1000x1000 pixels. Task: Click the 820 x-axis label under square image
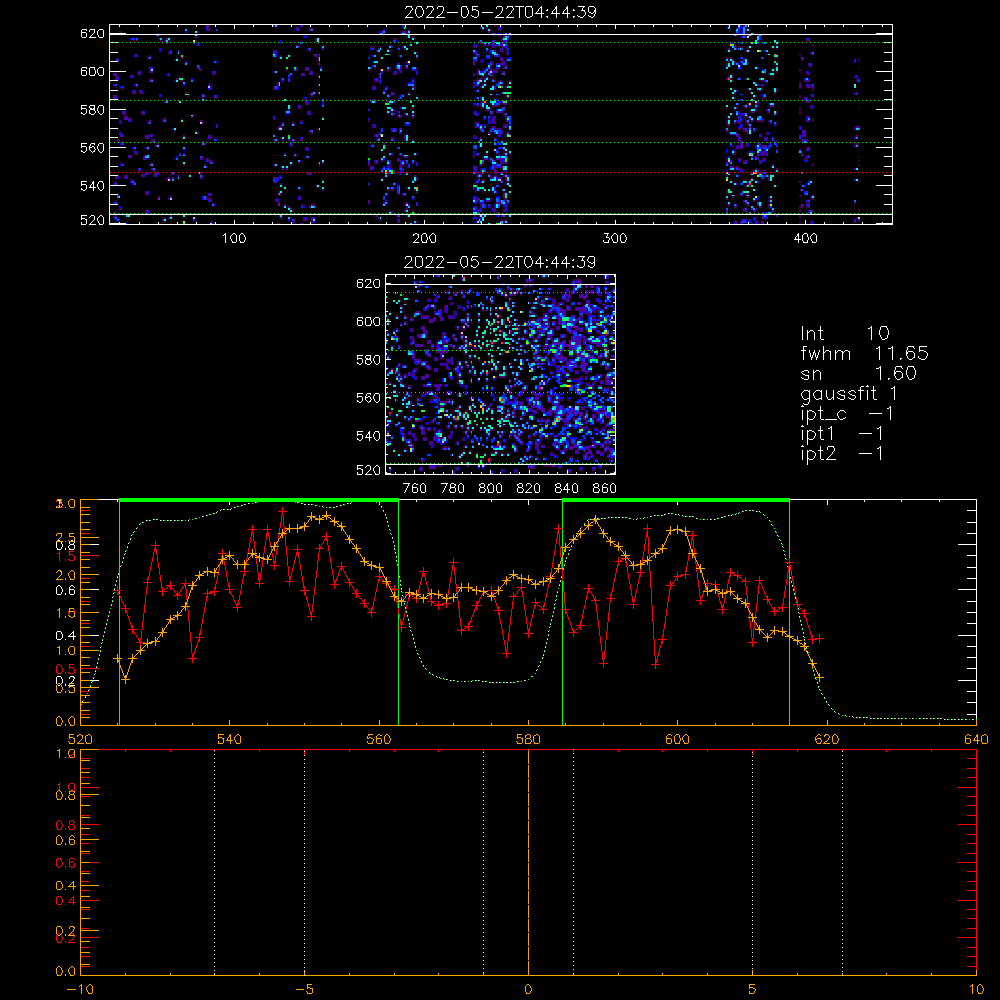(529, 489)
